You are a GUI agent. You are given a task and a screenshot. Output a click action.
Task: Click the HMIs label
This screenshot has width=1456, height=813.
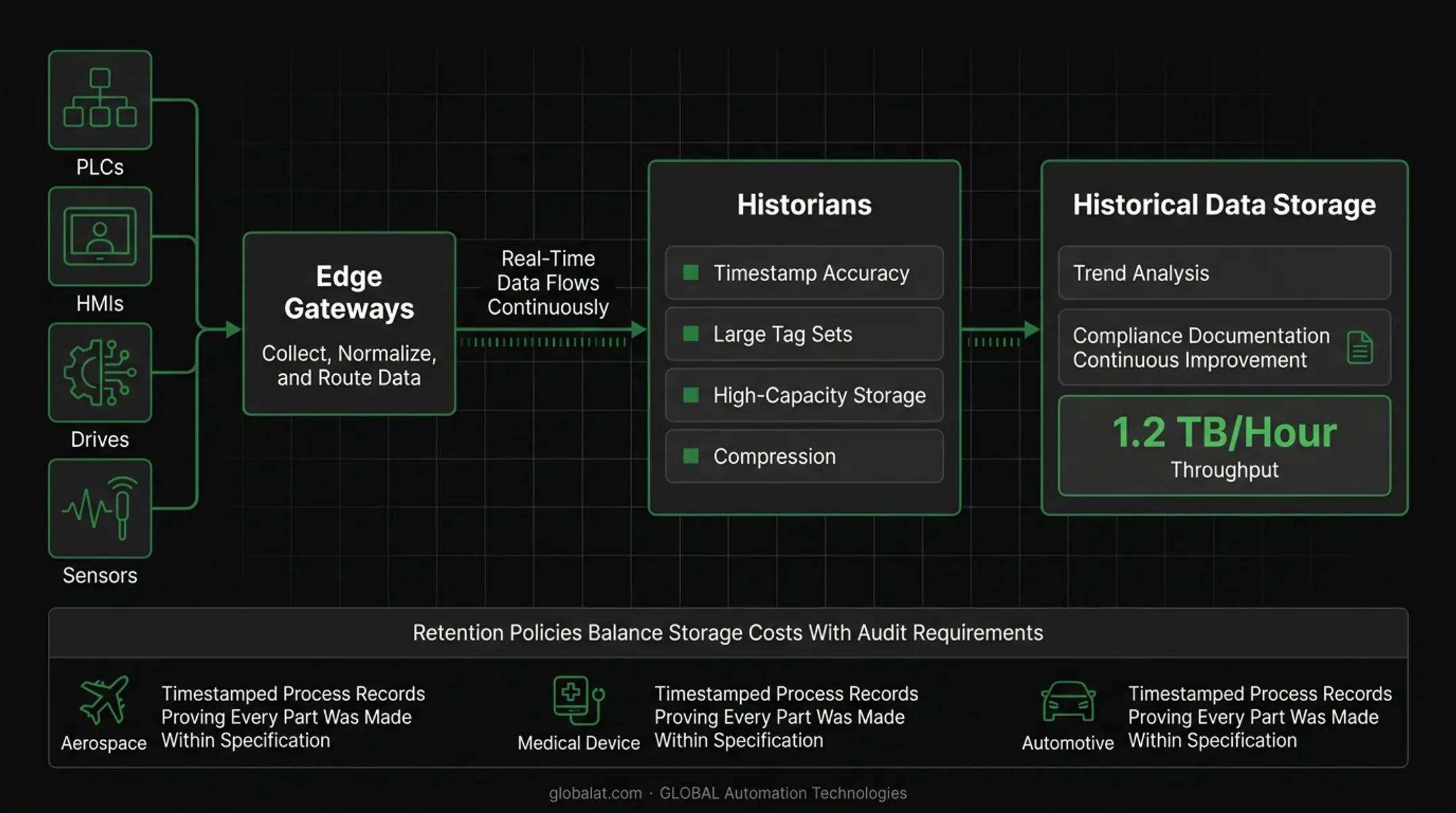pyautogui.click(x=100, y=303)
